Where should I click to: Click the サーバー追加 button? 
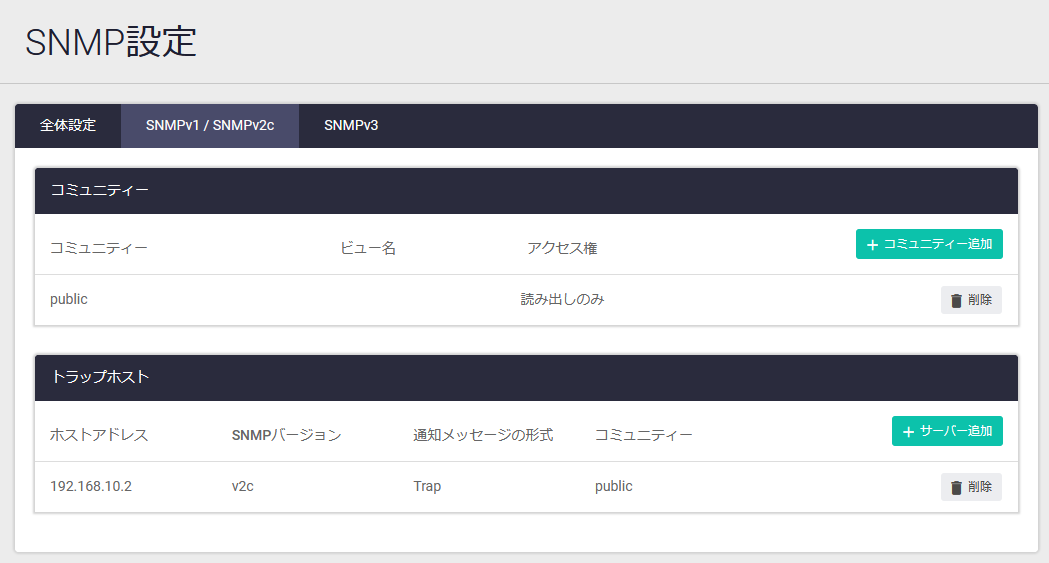(x=947, y=431)
